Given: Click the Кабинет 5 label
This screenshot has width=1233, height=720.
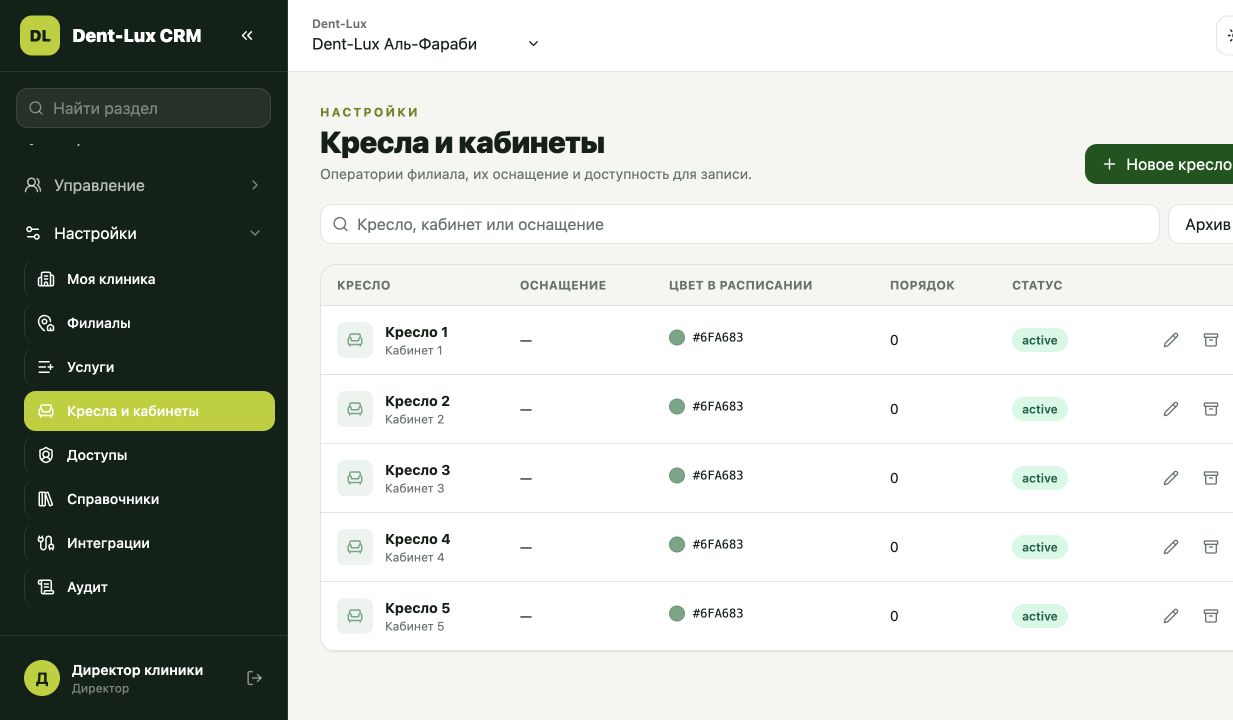Looking at the screenshot, I should [x=414, y=627].
